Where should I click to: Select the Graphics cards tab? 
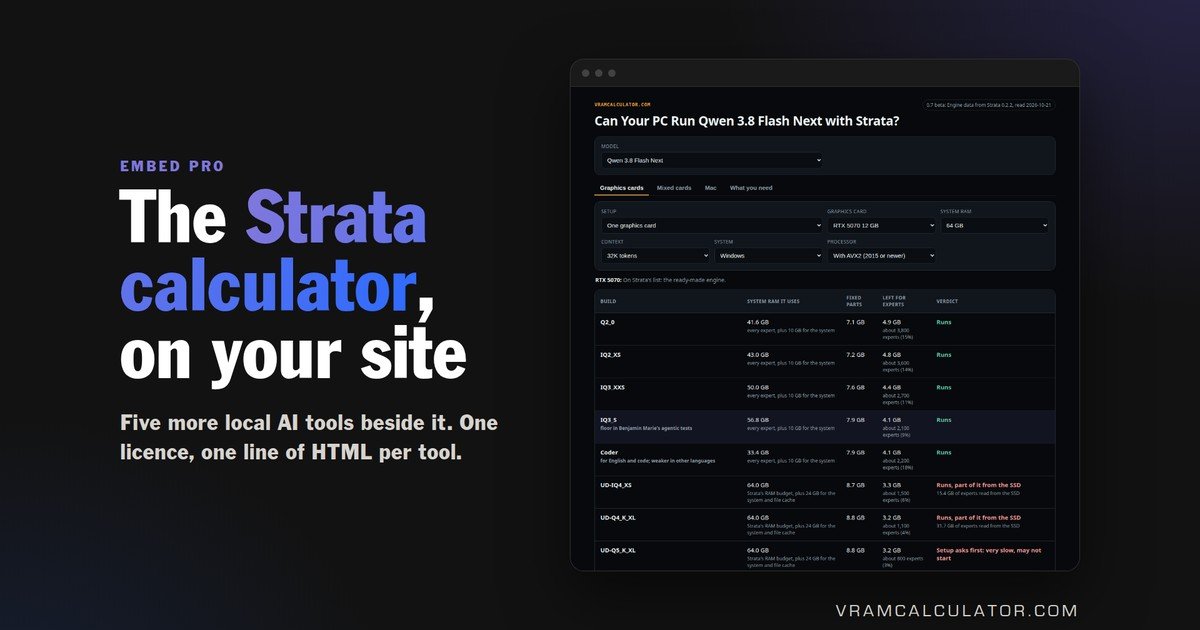622,188
